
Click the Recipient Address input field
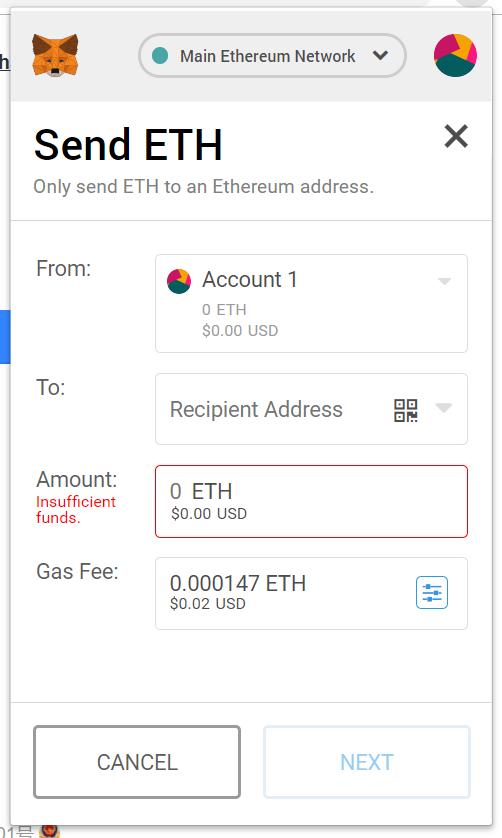[x=311, y=409]
